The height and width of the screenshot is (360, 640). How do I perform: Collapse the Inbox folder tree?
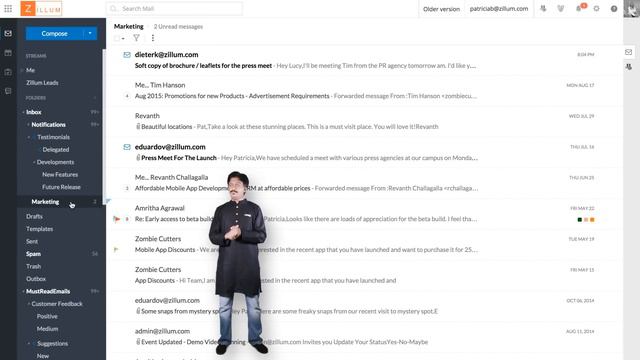[x=23, y=112]
